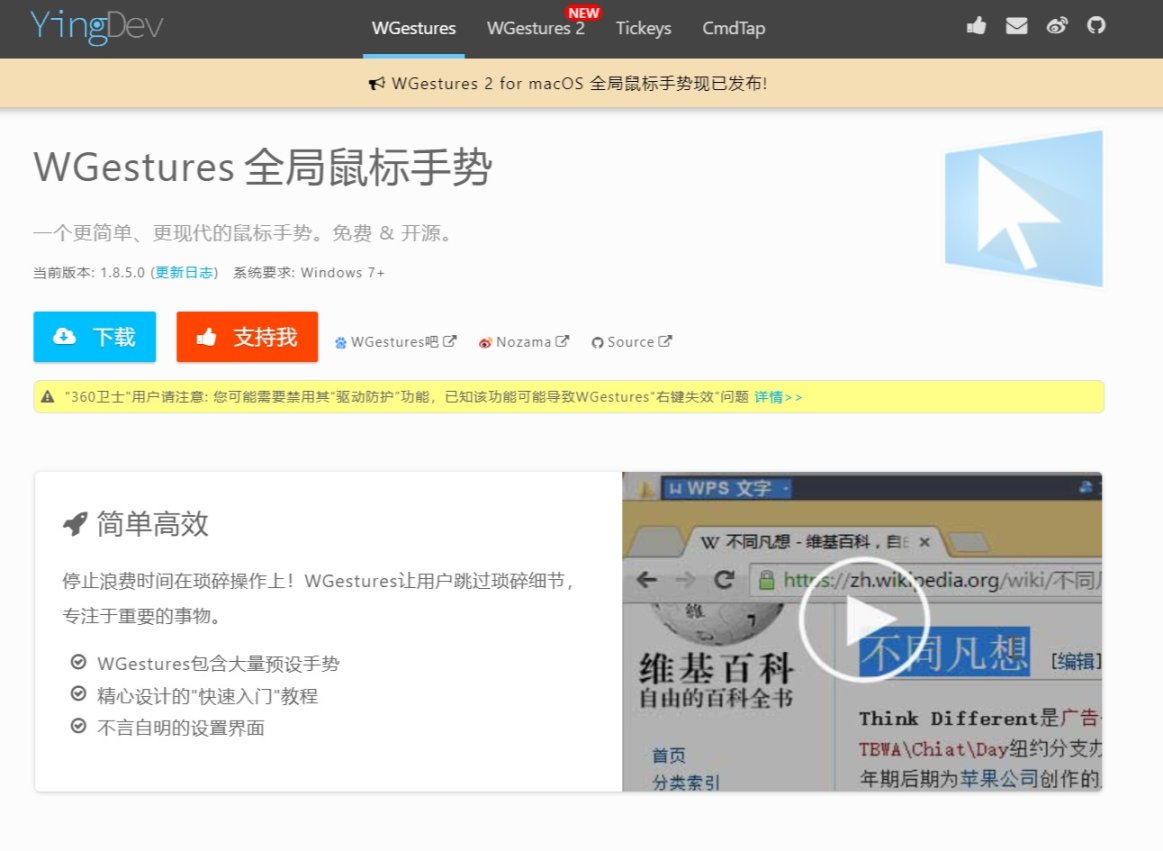The width and height of the screenshot is (1163, 851).
Task: Click the text 系统要求: Windows 7+
Action: (x=309, y=272)
